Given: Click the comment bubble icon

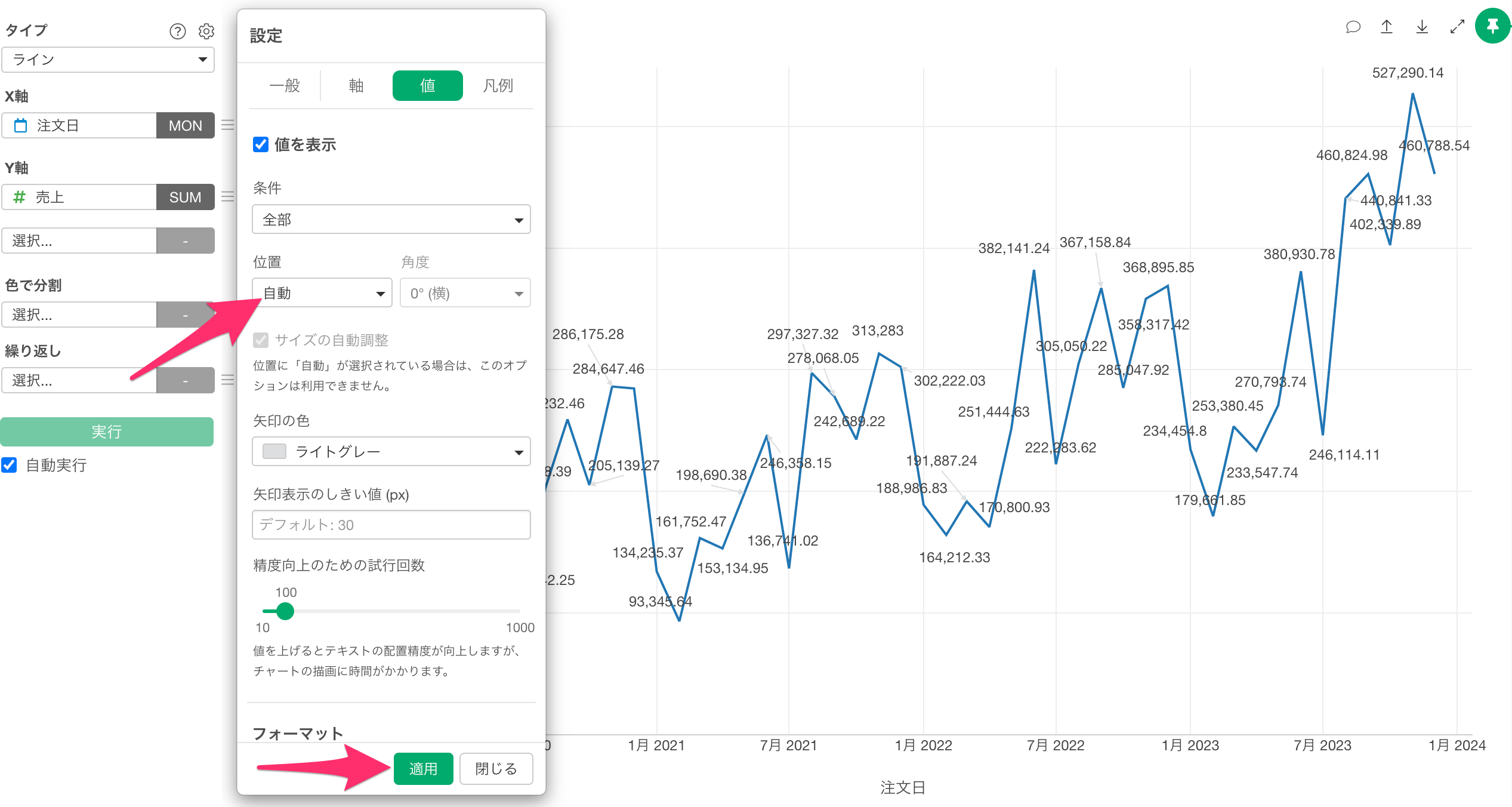Looking at the screenshot, I should pos(1353,27).
